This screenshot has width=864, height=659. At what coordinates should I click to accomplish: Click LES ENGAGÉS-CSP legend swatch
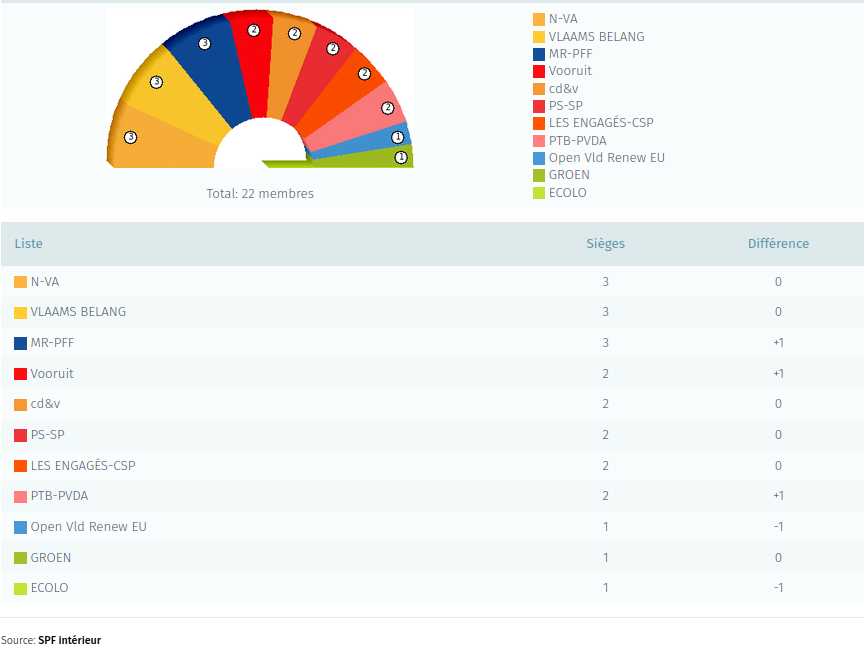[539, 123]
